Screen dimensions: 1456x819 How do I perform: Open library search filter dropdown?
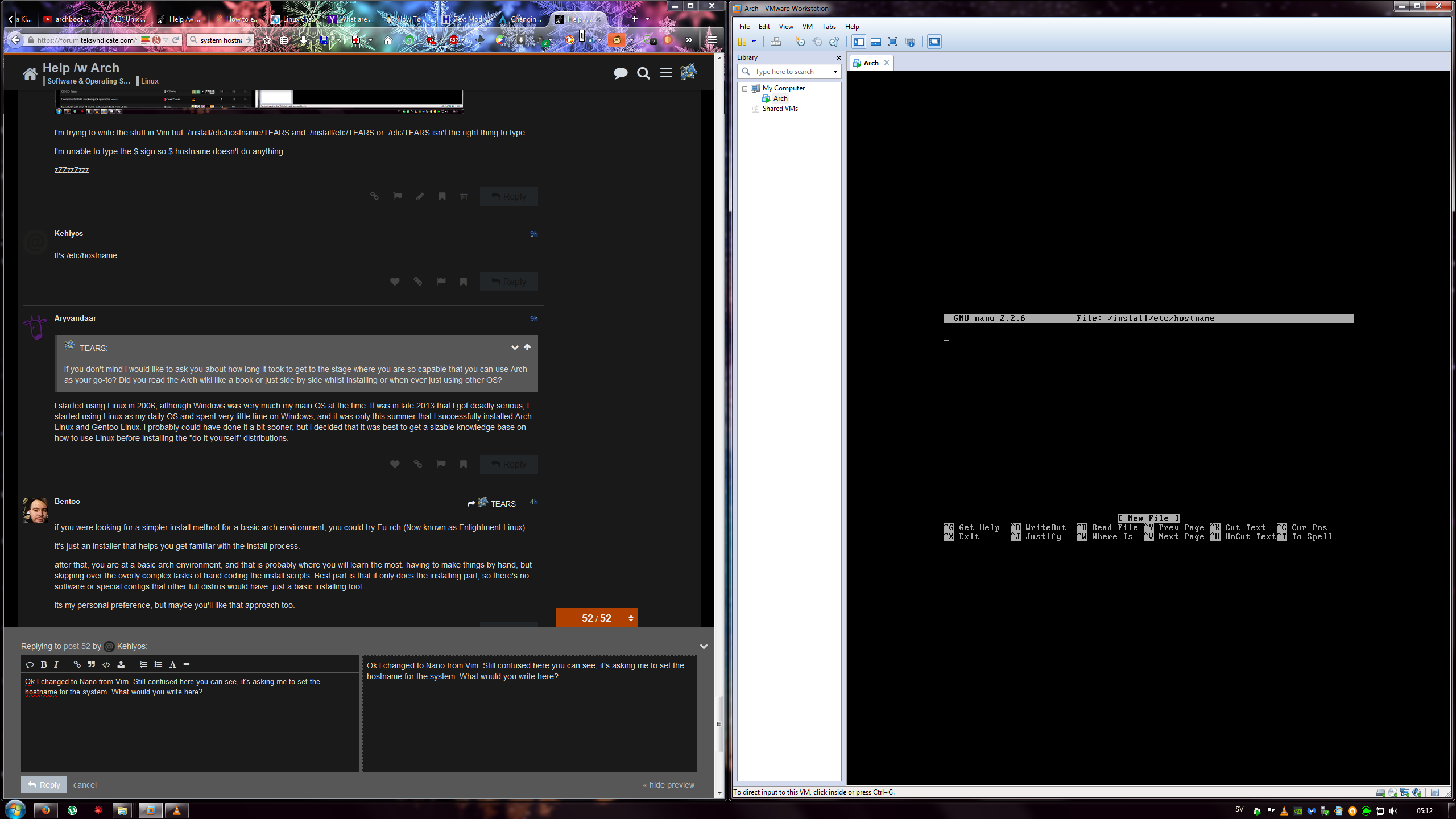point(835,72)
